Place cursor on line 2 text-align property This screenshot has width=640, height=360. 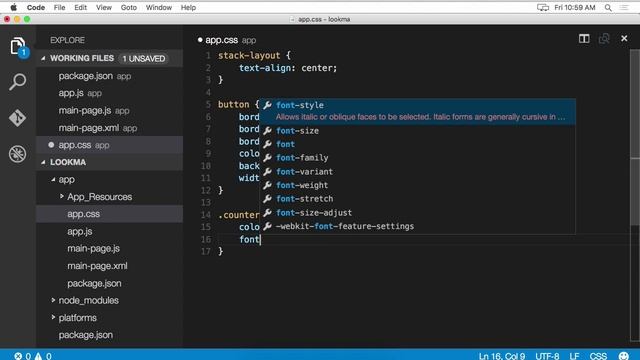pos(264,68)
